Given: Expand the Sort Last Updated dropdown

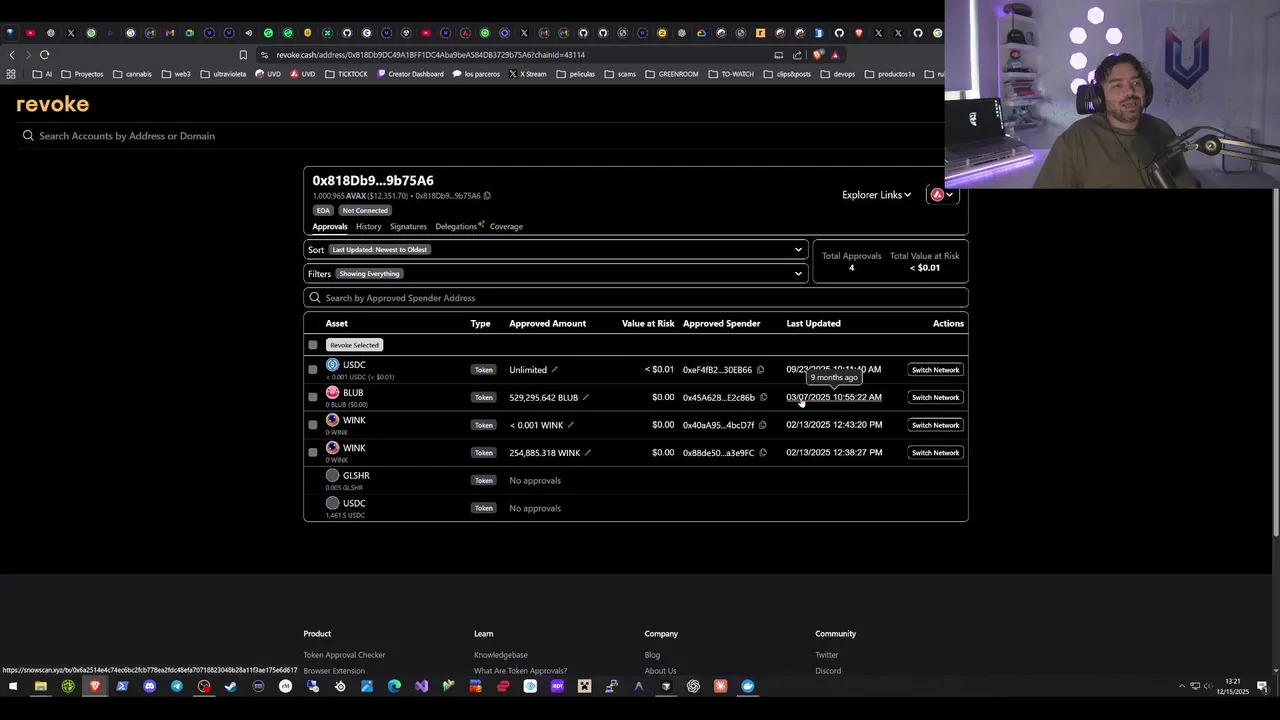Looking at the screenshot, I should click(x=555, y=250).
